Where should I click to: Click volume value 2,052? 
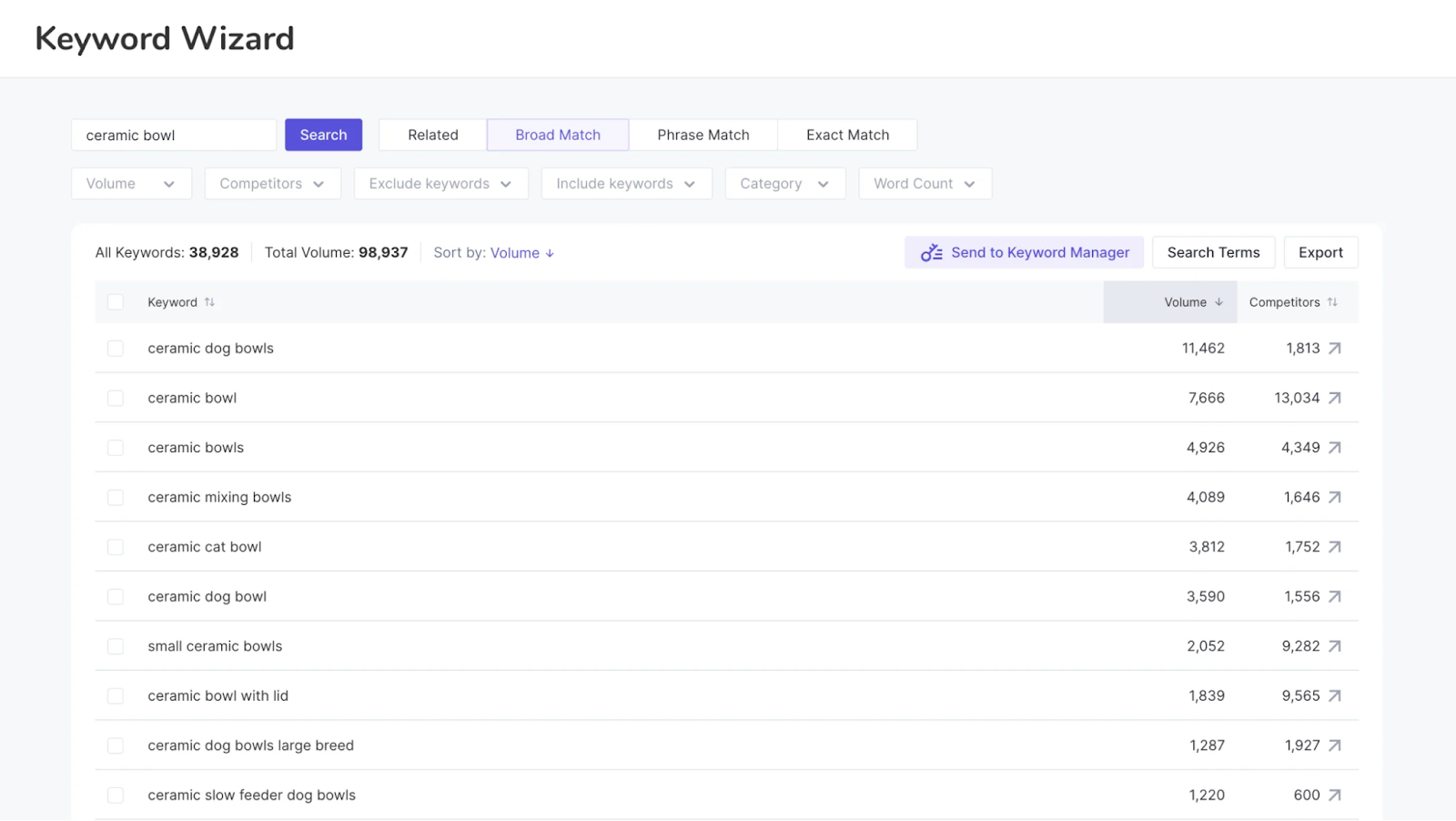coord(1206,646)
